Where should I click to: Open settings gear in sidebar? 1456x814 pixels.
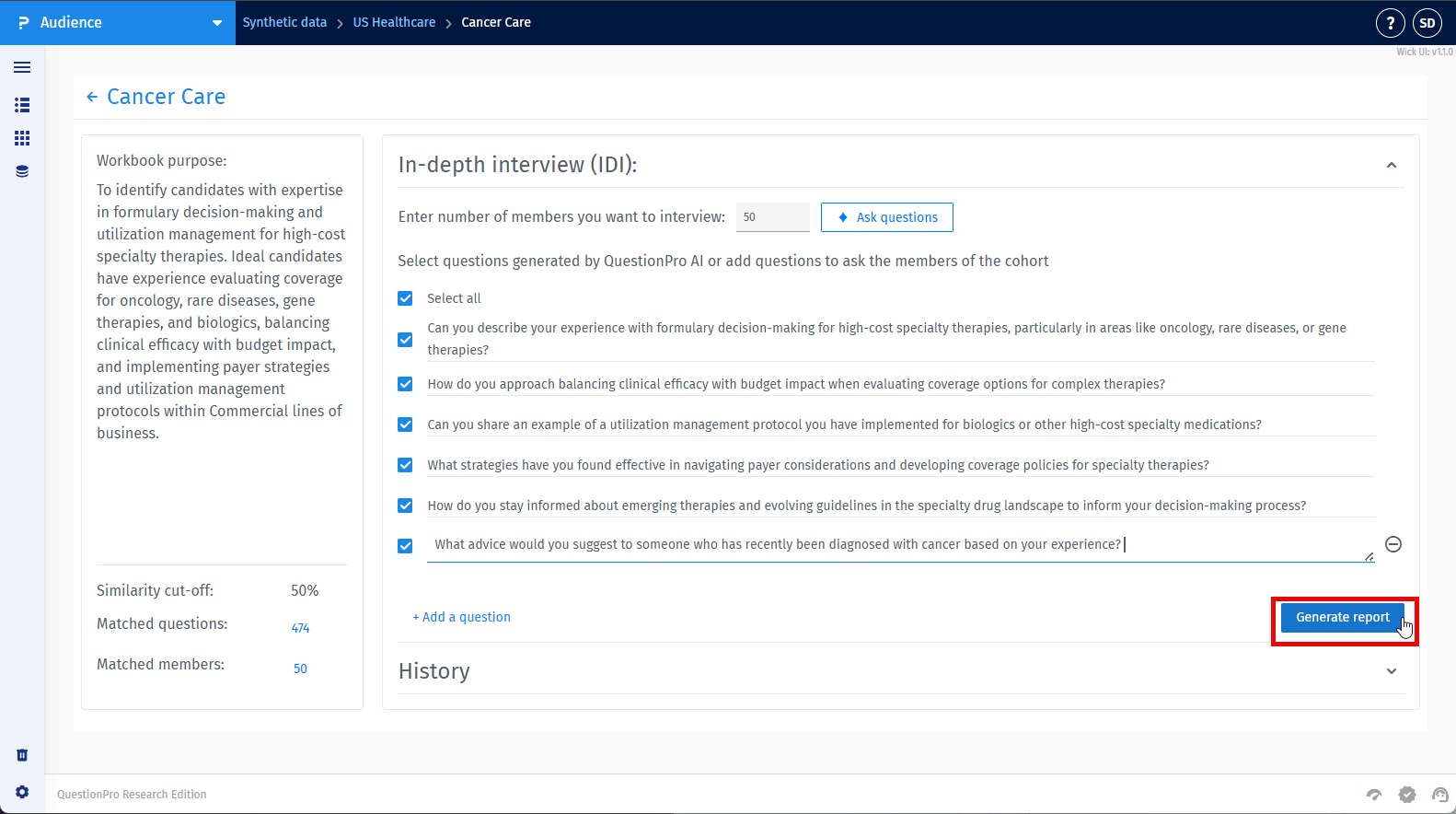coord(22,792)
